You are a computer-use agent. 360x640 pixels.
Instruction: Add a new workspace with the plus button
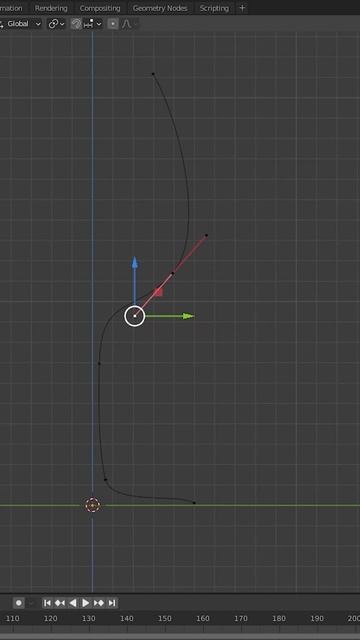pyautogui.click(x=242, y=8)
